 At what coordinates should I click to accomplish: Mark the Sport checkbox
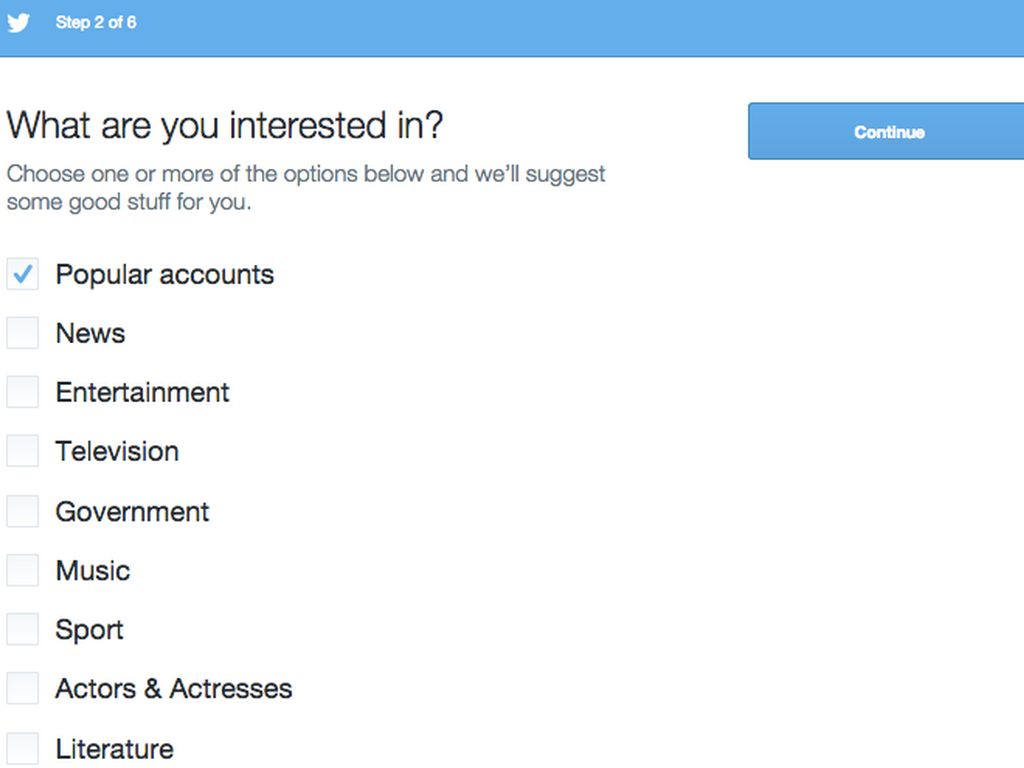click(22, 629)
